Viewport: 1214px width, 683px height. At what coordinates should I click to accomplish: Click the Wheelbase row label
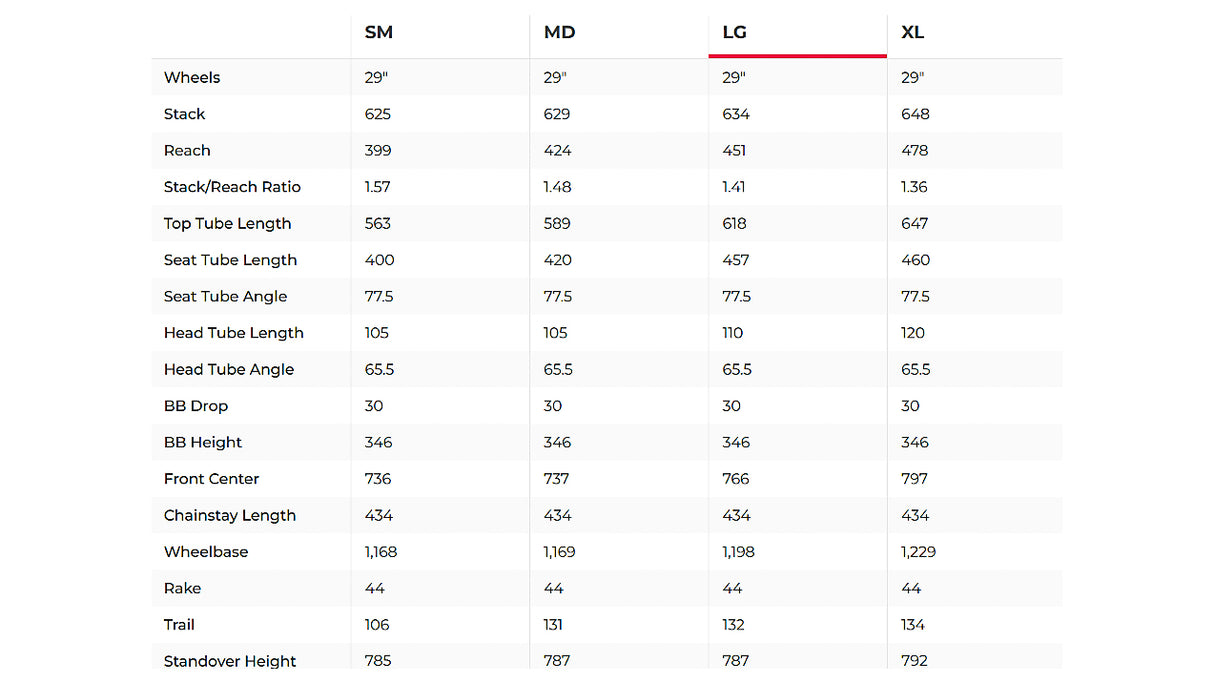coord(206,552)
